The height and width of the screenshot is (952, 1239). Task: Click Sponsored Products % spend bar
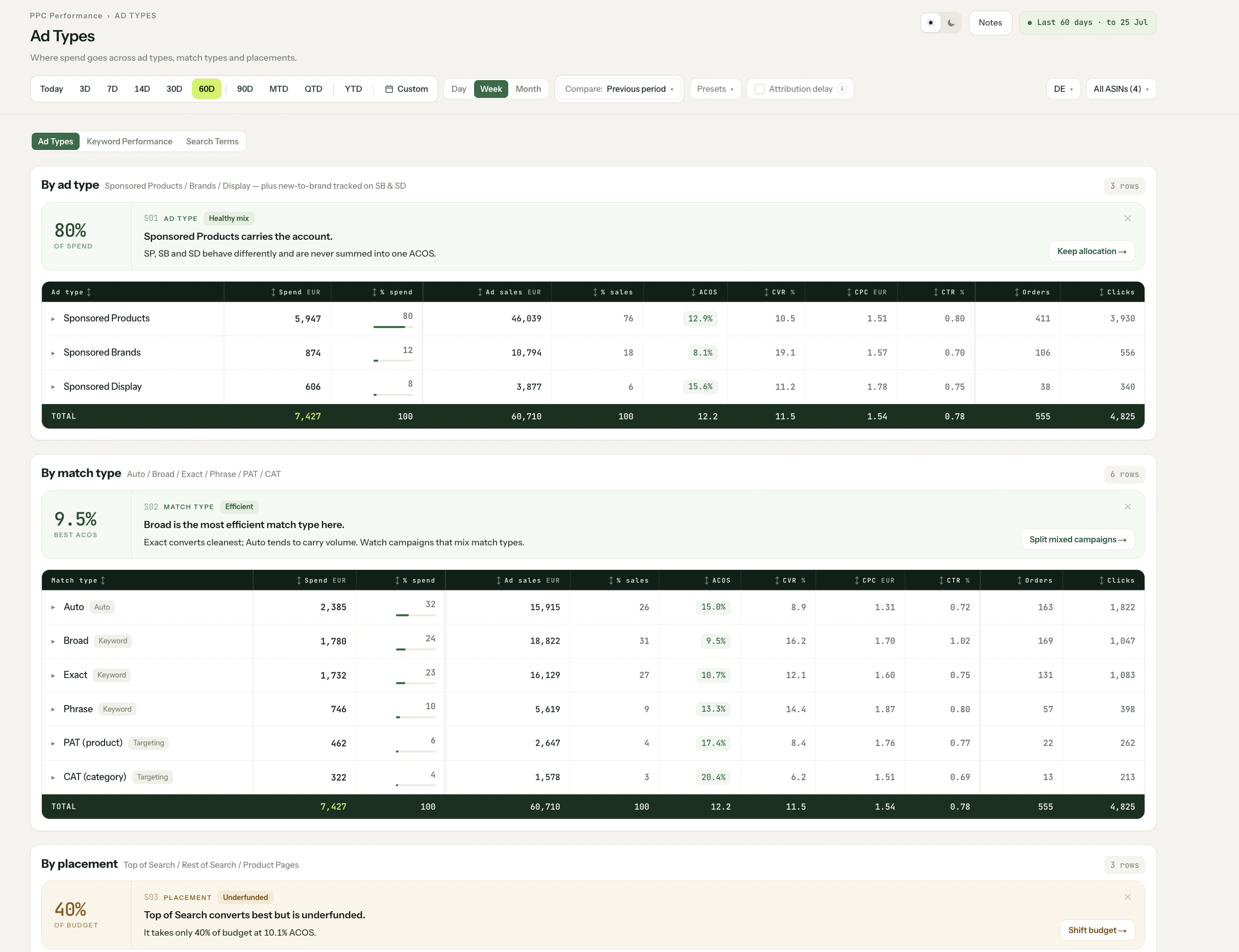coord(393,327)
